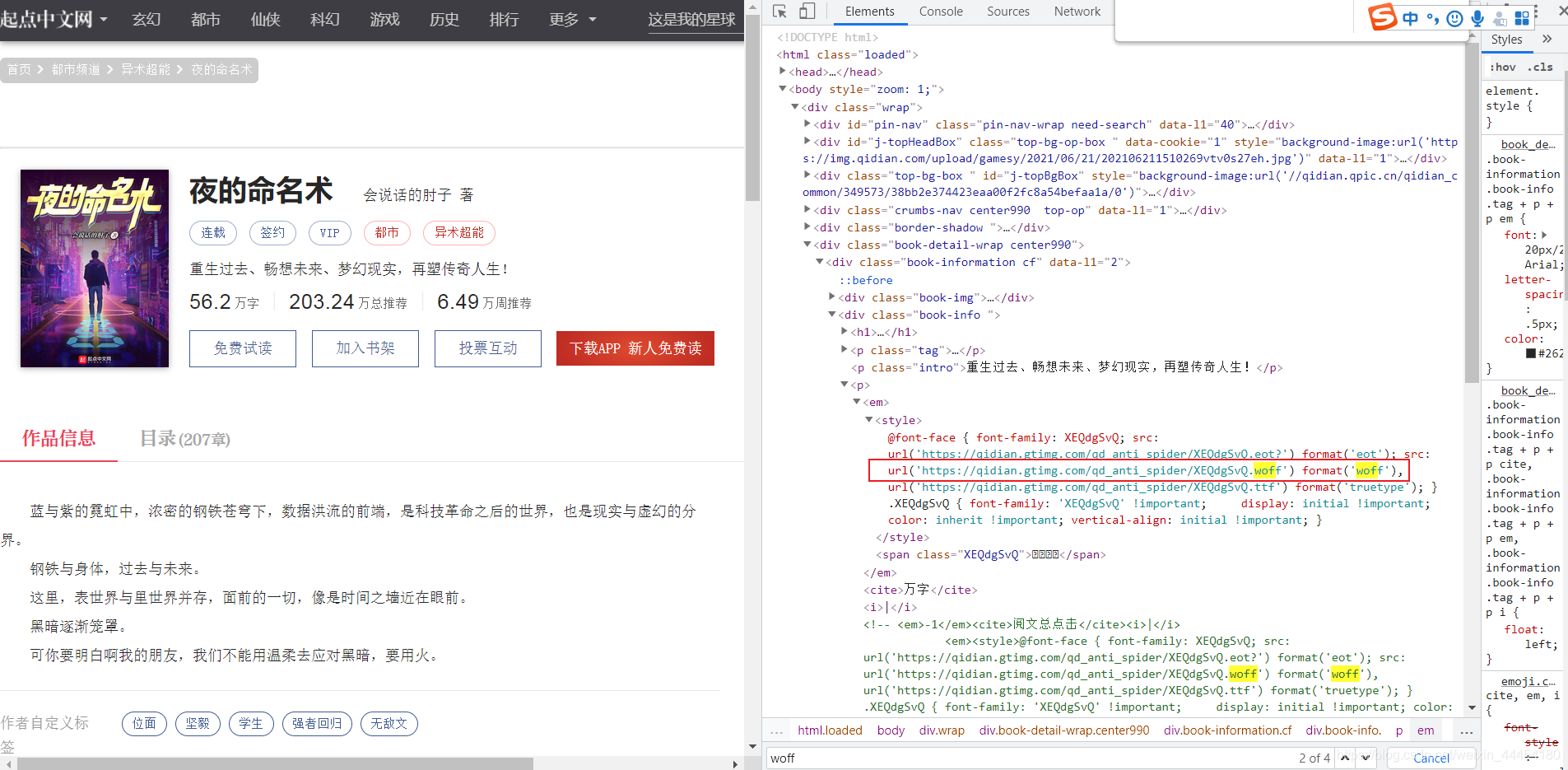Expand the pin-nav div node

point(807,124)
